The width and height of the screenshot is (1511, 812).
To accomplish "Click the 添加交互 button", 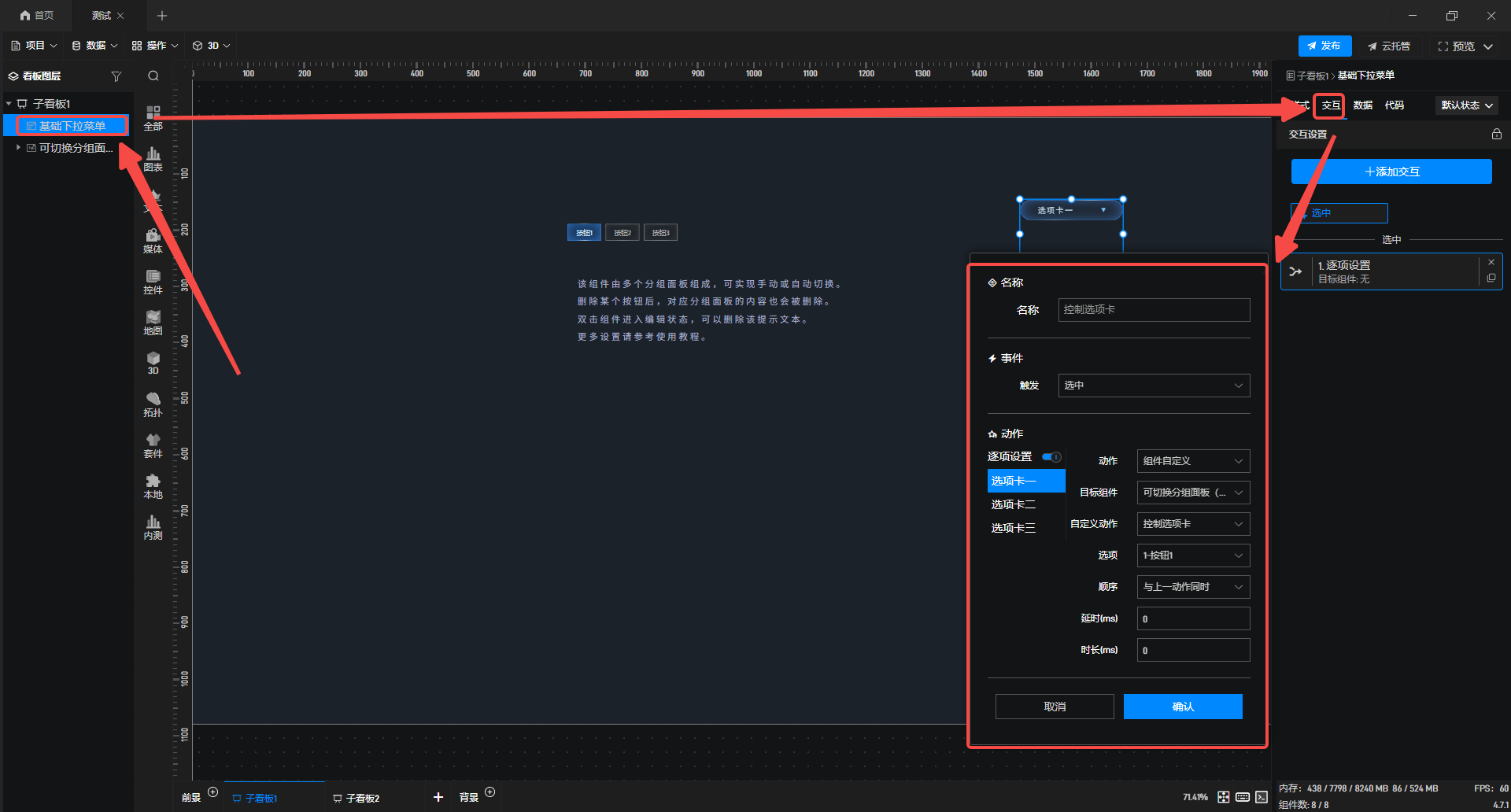I will click(x=1391, y=172).
